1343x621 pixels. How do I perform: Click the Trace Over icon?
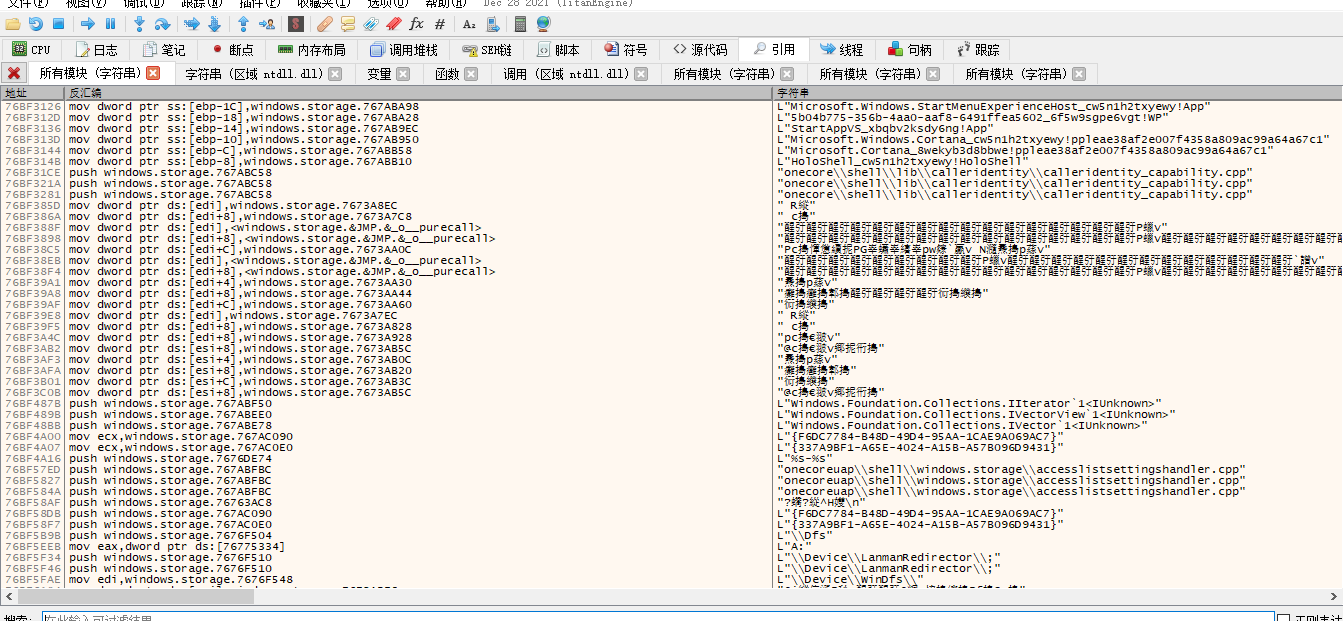(x=213, y=23)
